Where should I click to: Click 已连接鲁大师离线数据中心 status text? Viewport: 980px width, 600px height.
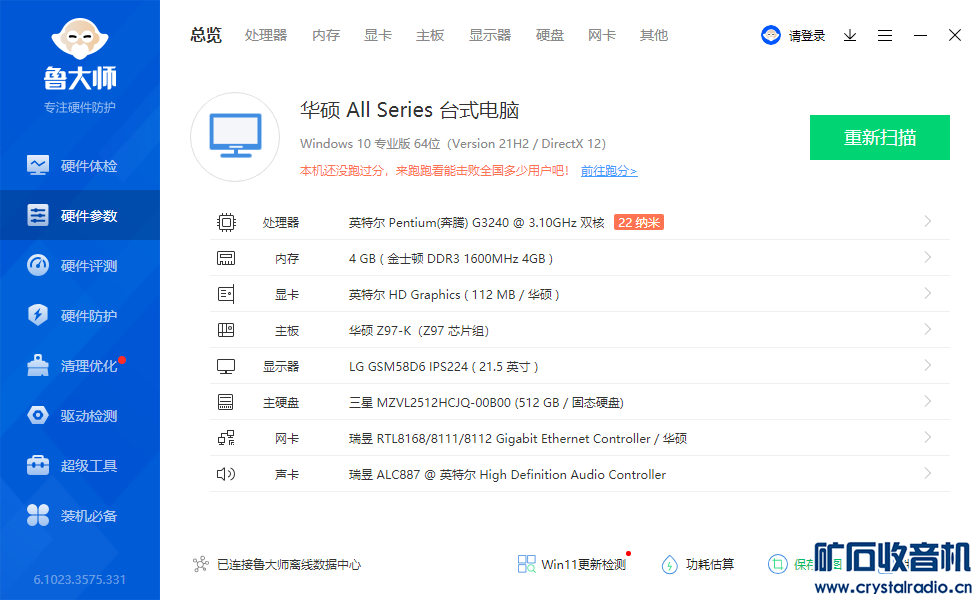[x=289, y=564]
